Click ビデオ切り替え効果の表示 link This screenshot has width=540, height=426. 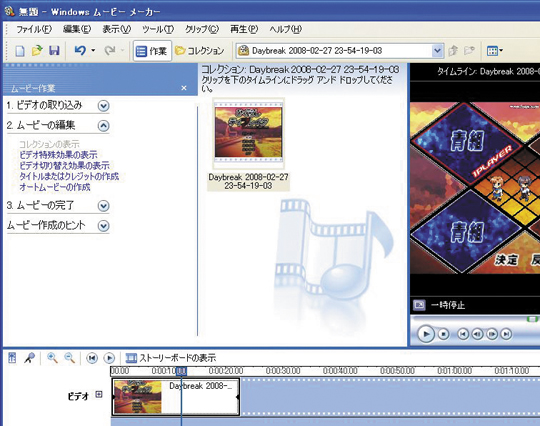pyautogui.click(x=64, y=166)
